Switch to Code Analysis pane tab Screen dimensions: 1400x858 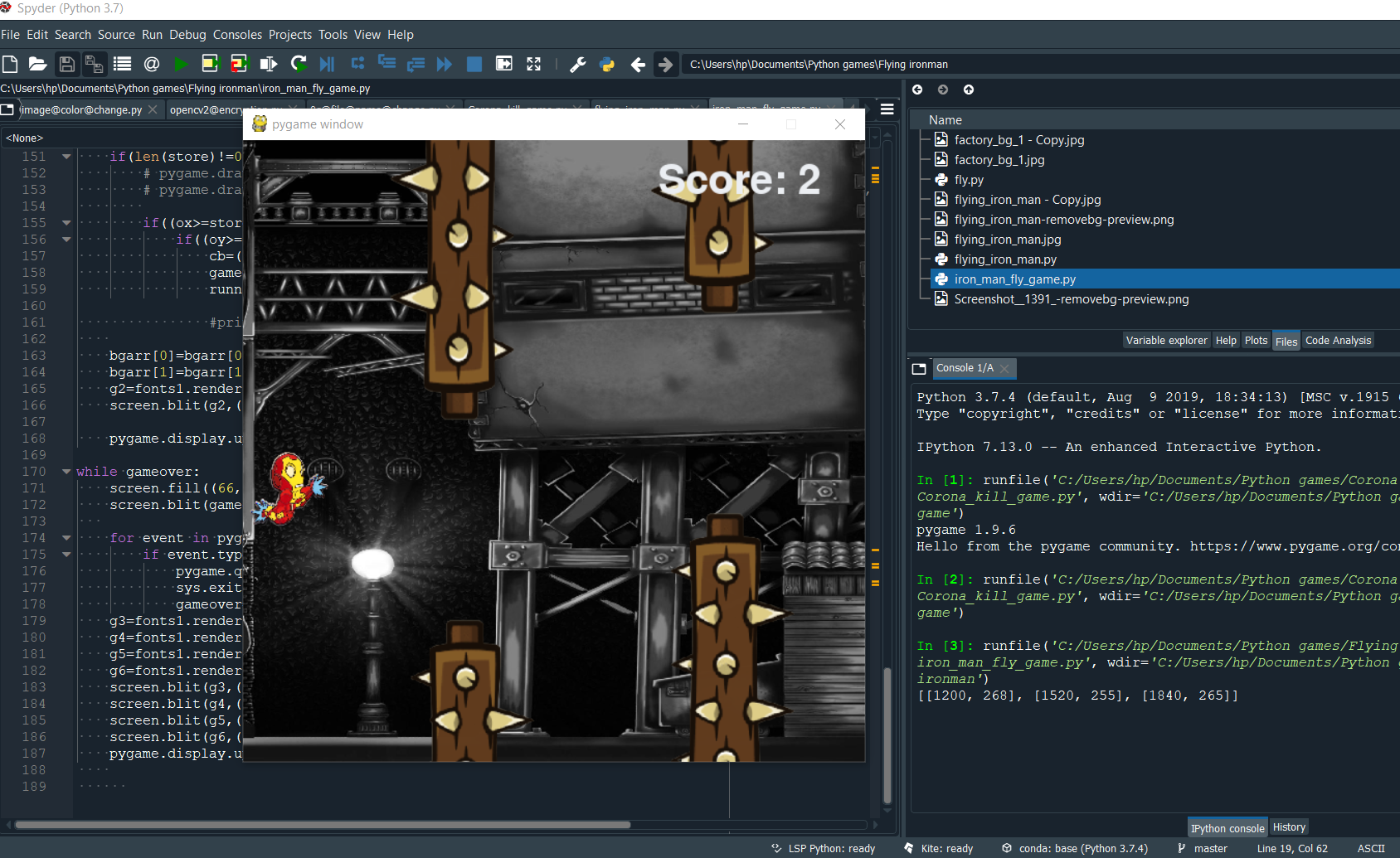tap(1338, 341)
